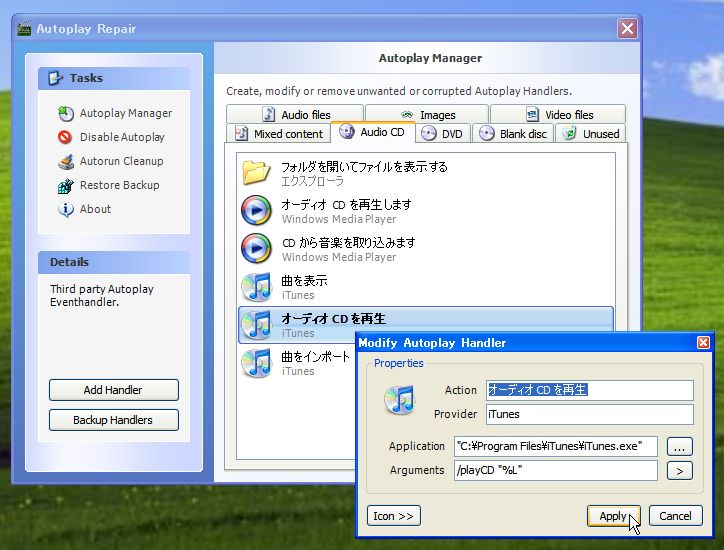Click iTunes icon of selected オーディオ CD を再生 row
The height and width of the screenshot is (550, 724).
pos(256,324)
